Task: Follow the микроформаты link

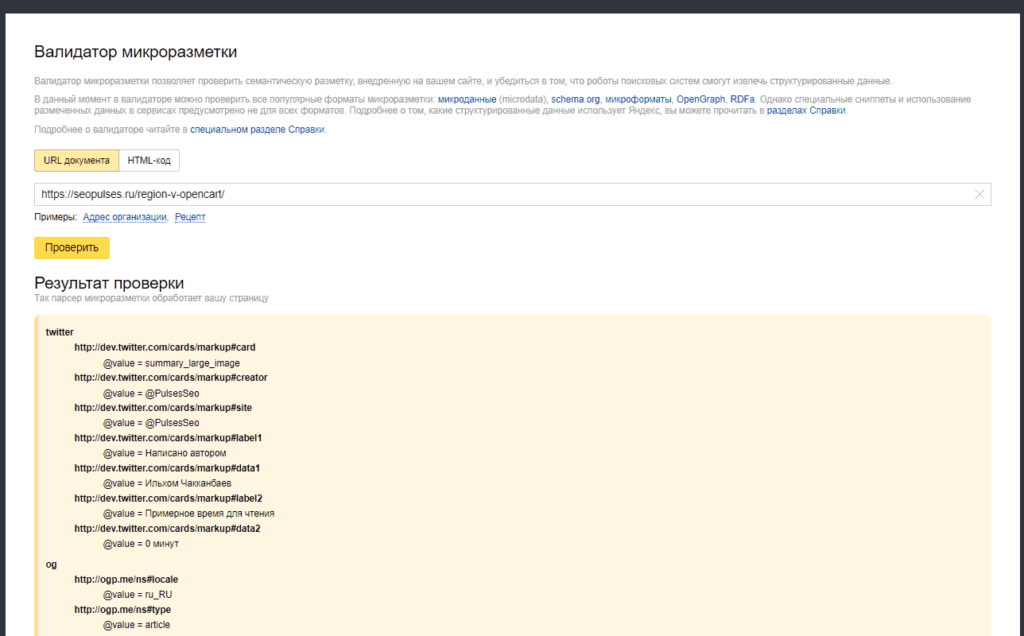Action: coord(638,99)
